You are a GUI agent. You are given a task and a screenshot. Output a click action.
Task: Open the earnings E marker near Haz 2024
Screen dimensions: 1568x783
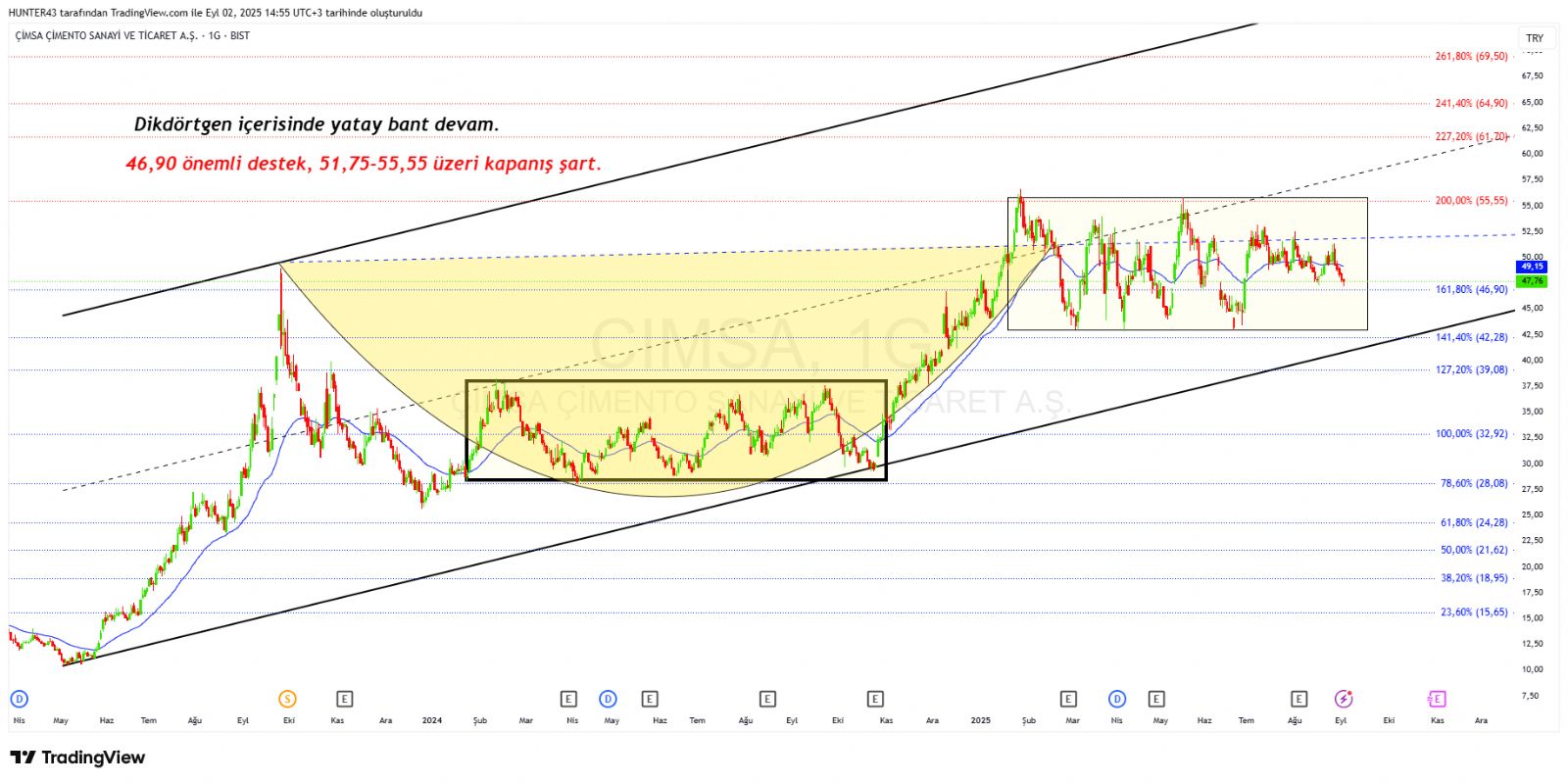650,699
